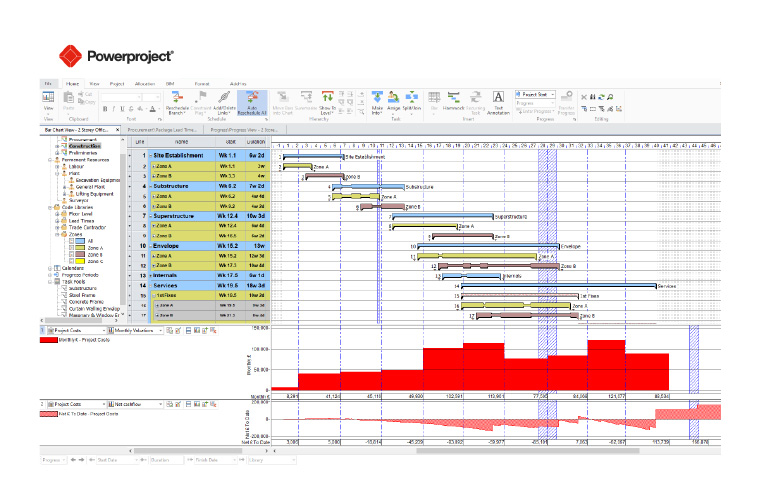Select the Construction tree item

click(x=86, y=146)
